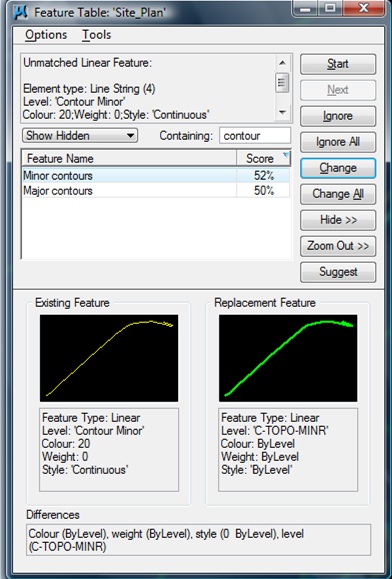Minimize the Feature Table window

point(305,8)
